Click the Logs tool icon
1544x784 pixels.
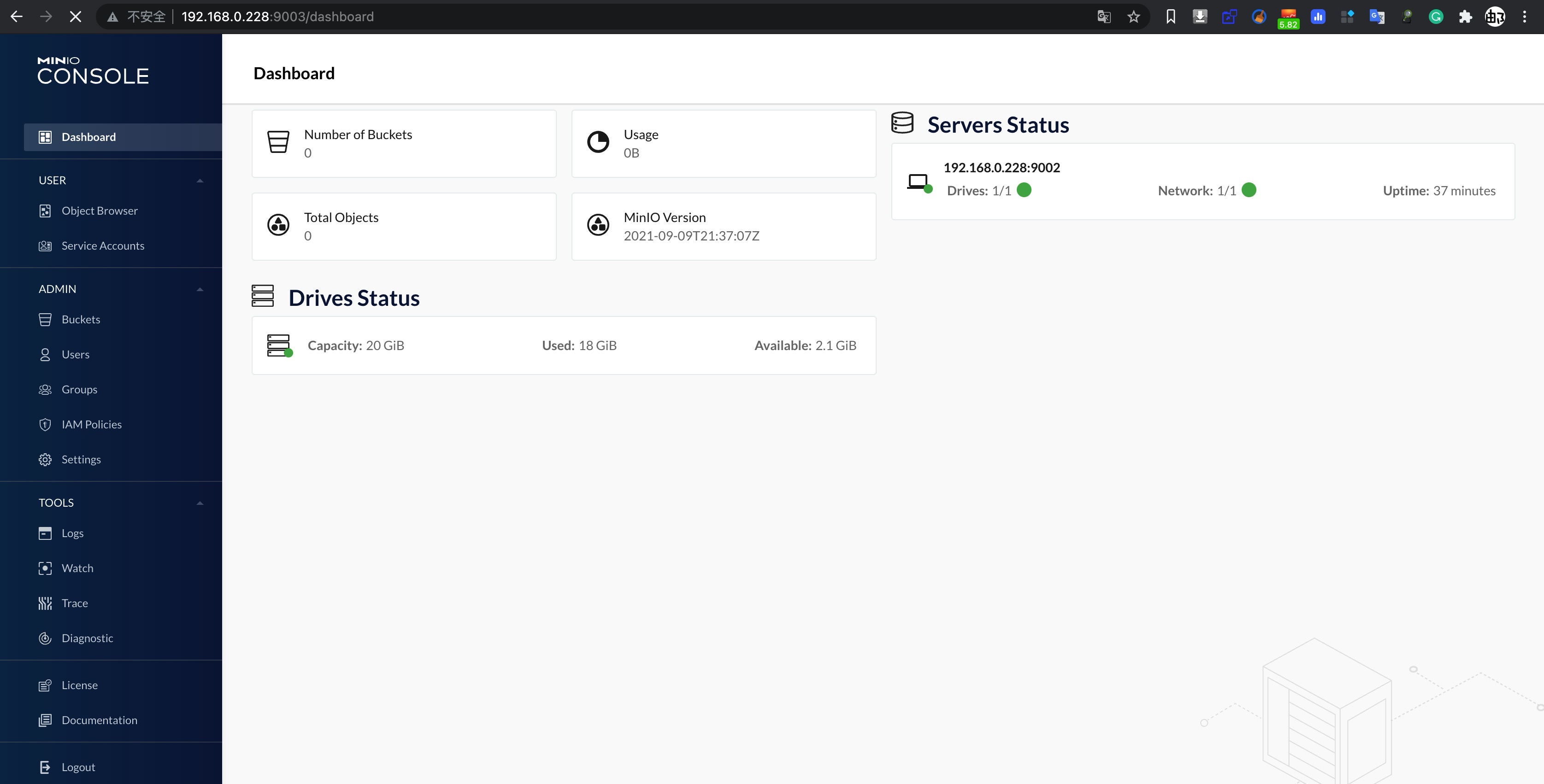[45, 533]
